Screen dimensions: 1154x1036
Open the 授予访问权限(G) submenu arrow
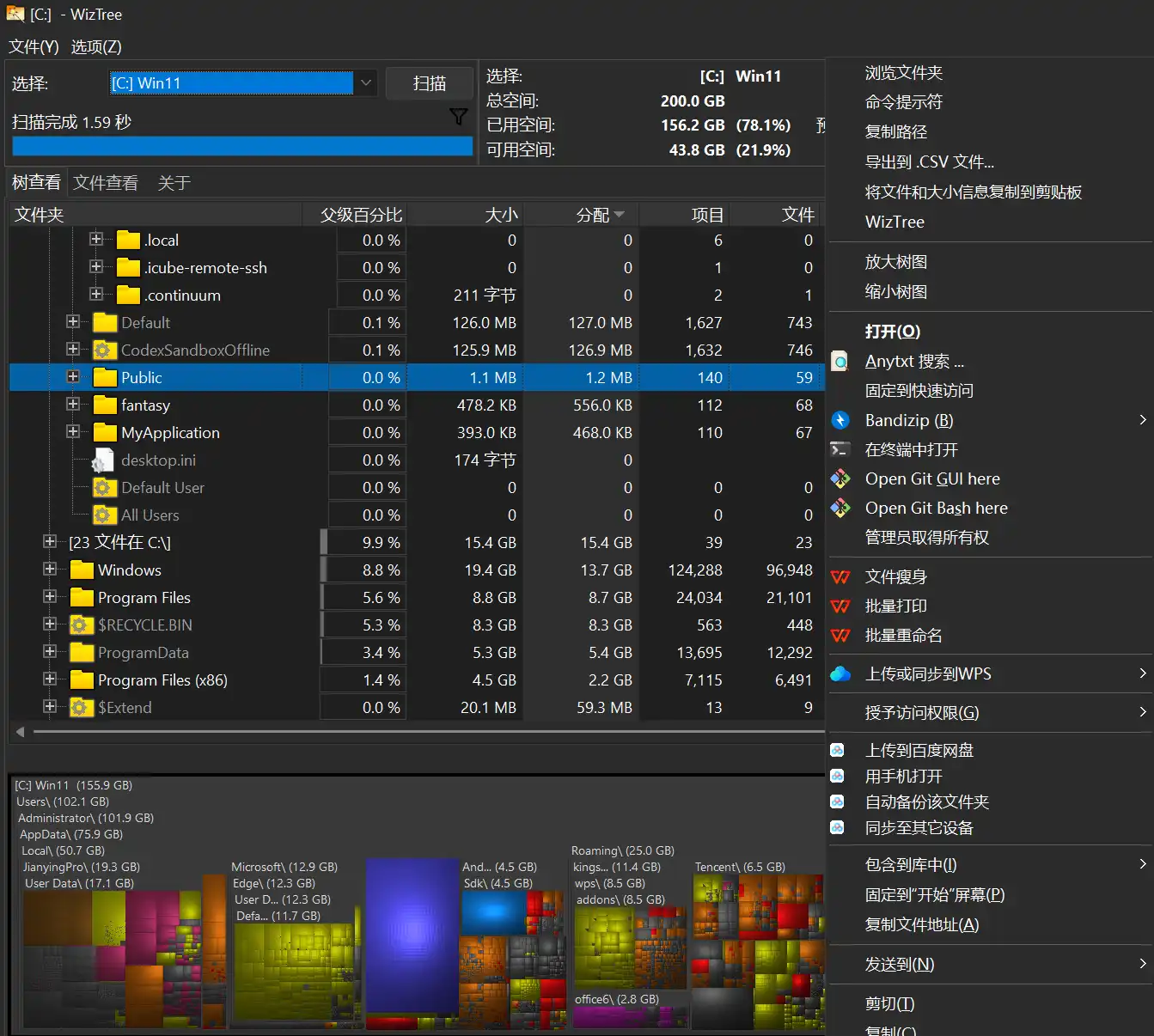1143,712
